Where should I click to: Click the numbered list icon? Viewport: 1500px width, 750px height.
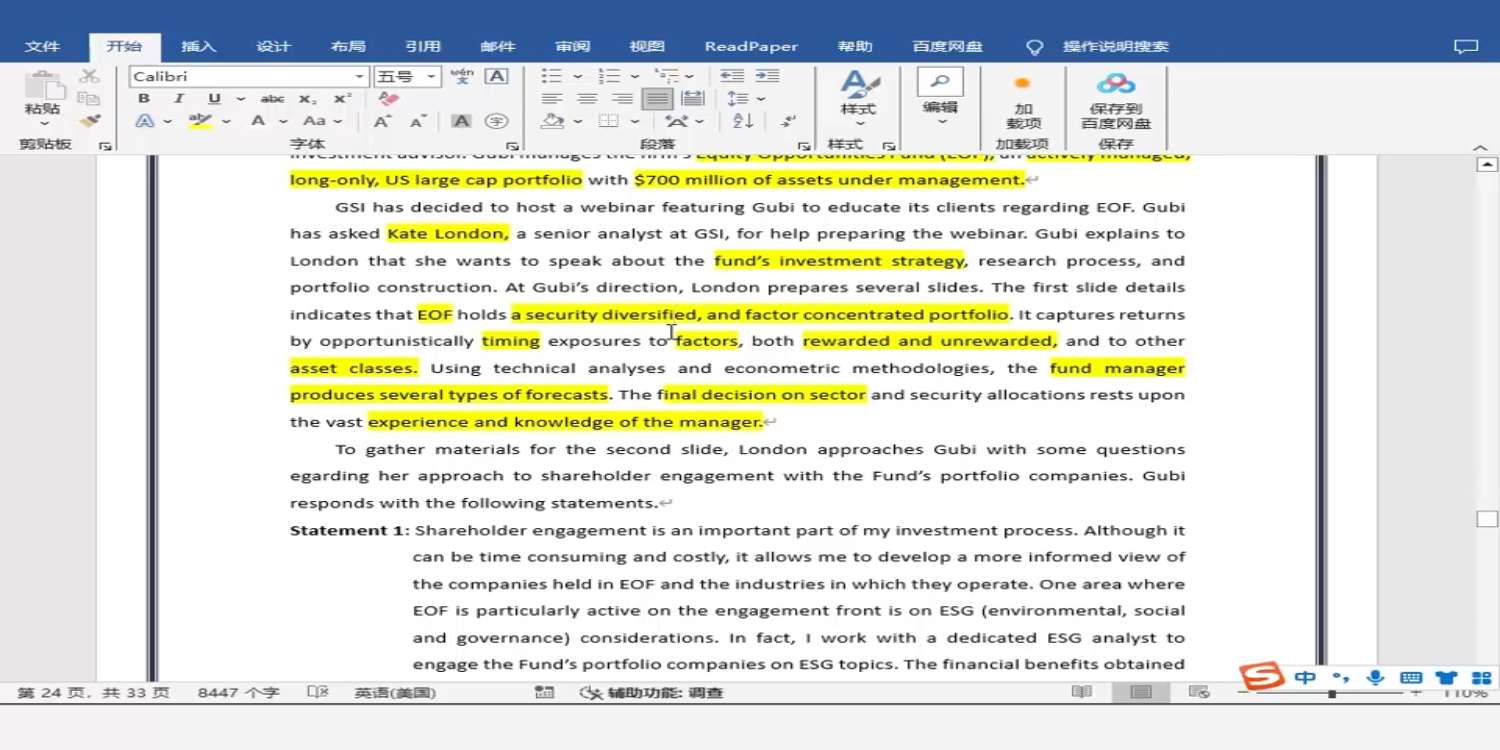(609, 76)
